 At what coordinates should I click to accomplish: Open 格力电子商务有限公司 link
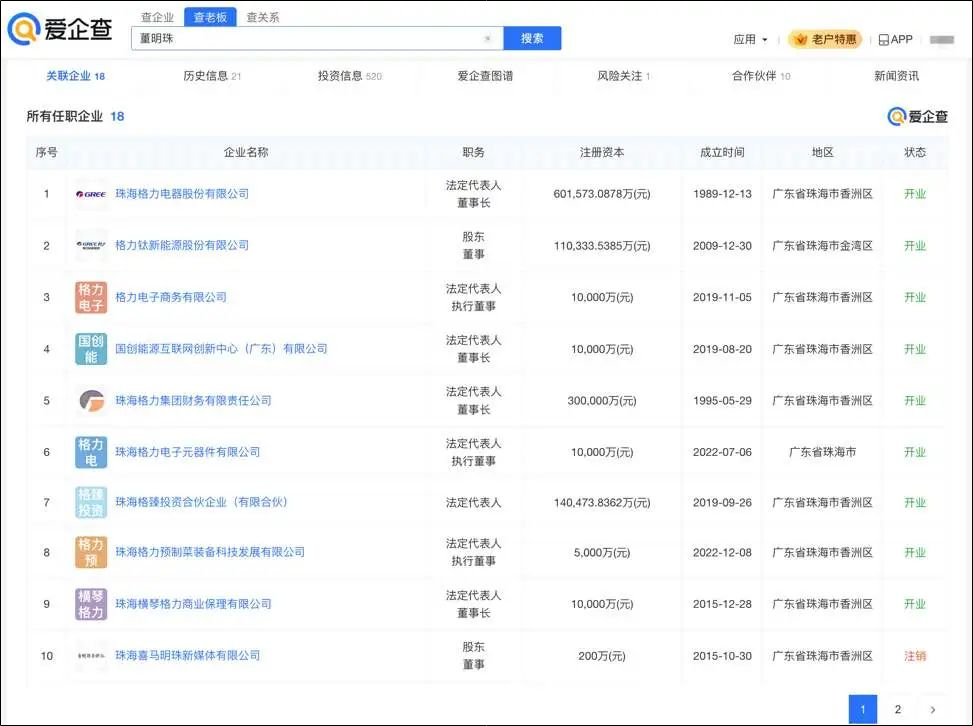tap(171, 297)
